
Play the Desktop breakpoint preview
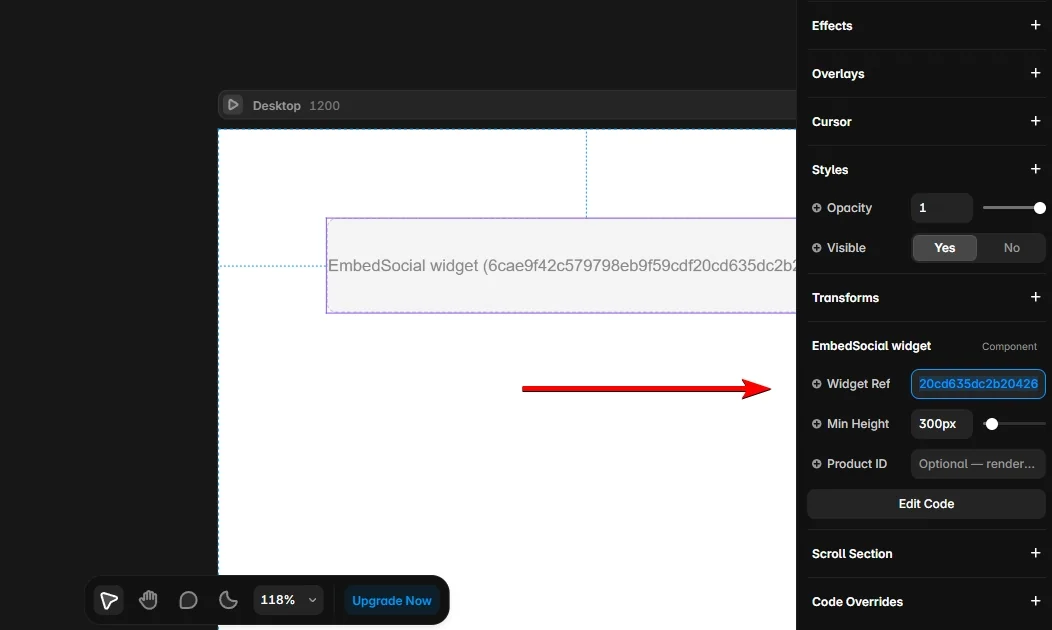[x=233, y=105]
